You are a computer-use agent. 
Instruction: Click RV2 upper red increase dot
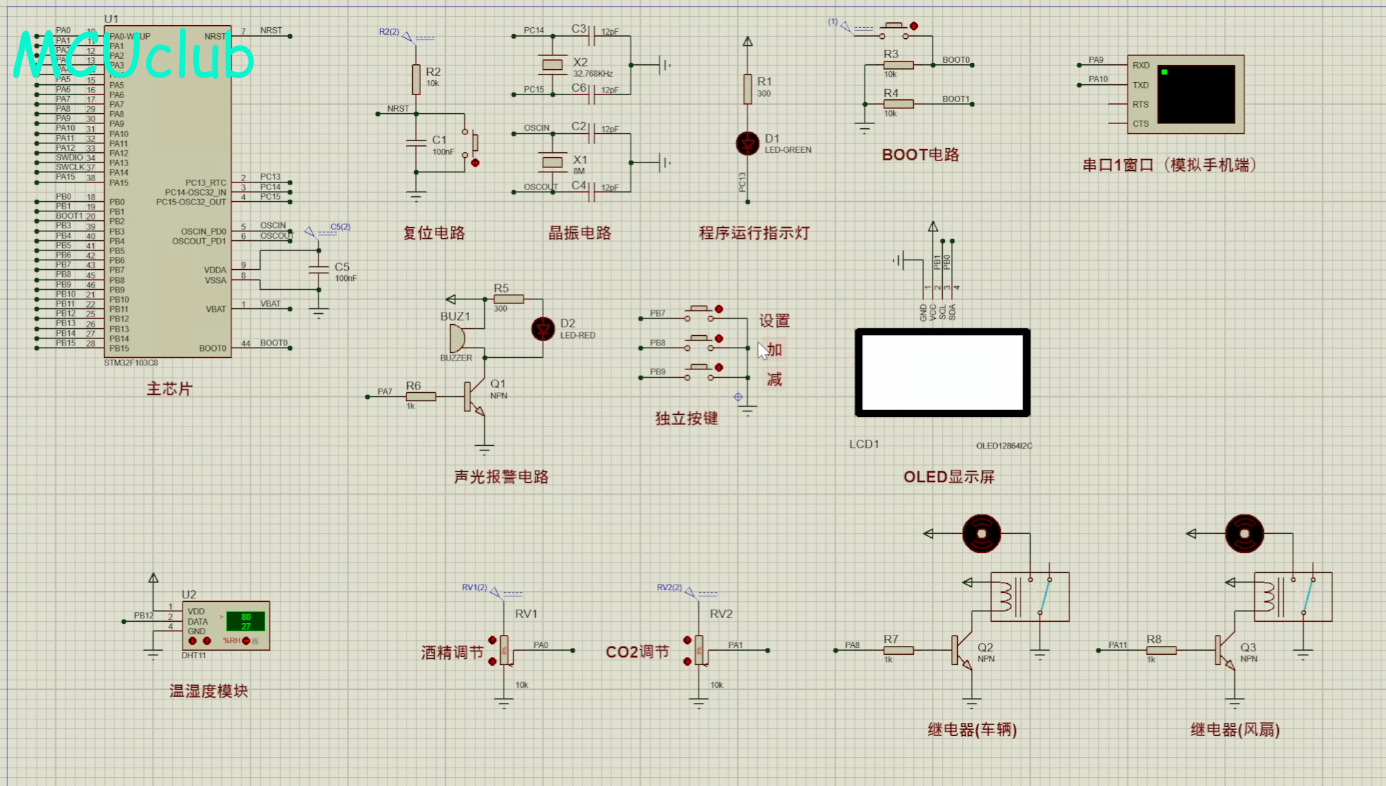(687, 640)
